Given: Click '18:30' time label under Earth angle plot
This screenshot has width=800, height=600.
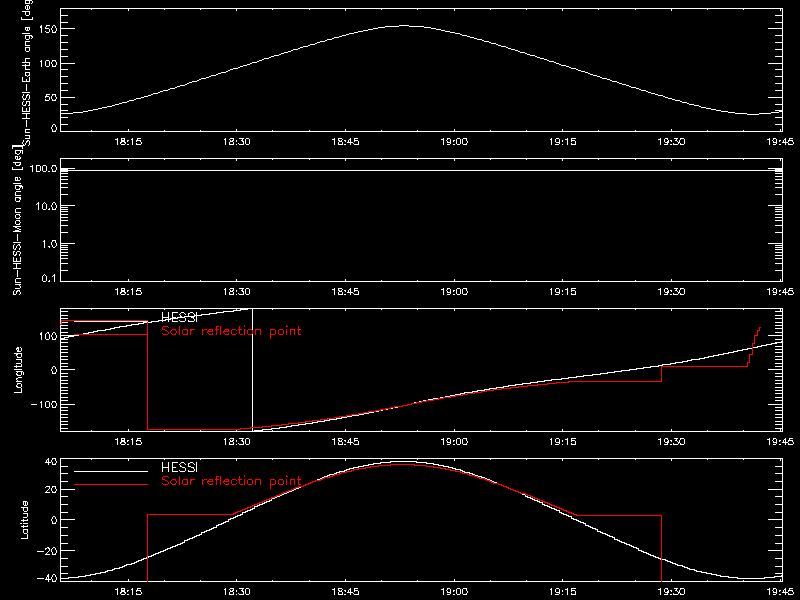Looking at the screenshot, I should (237, 142).
